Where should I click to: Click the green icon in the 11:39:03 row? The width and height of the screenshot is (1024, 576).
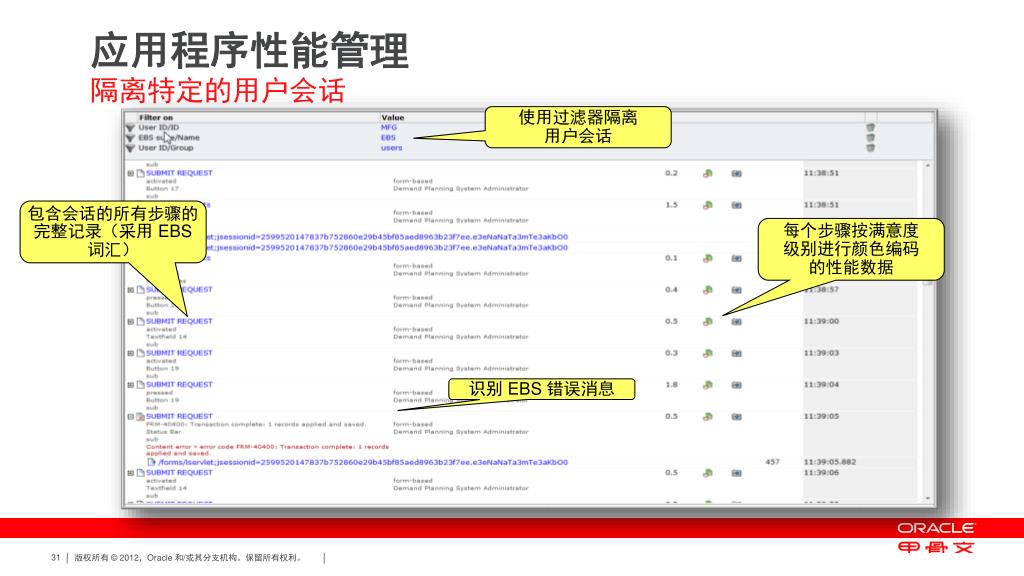pyautogui.click(x=707, y=353)
